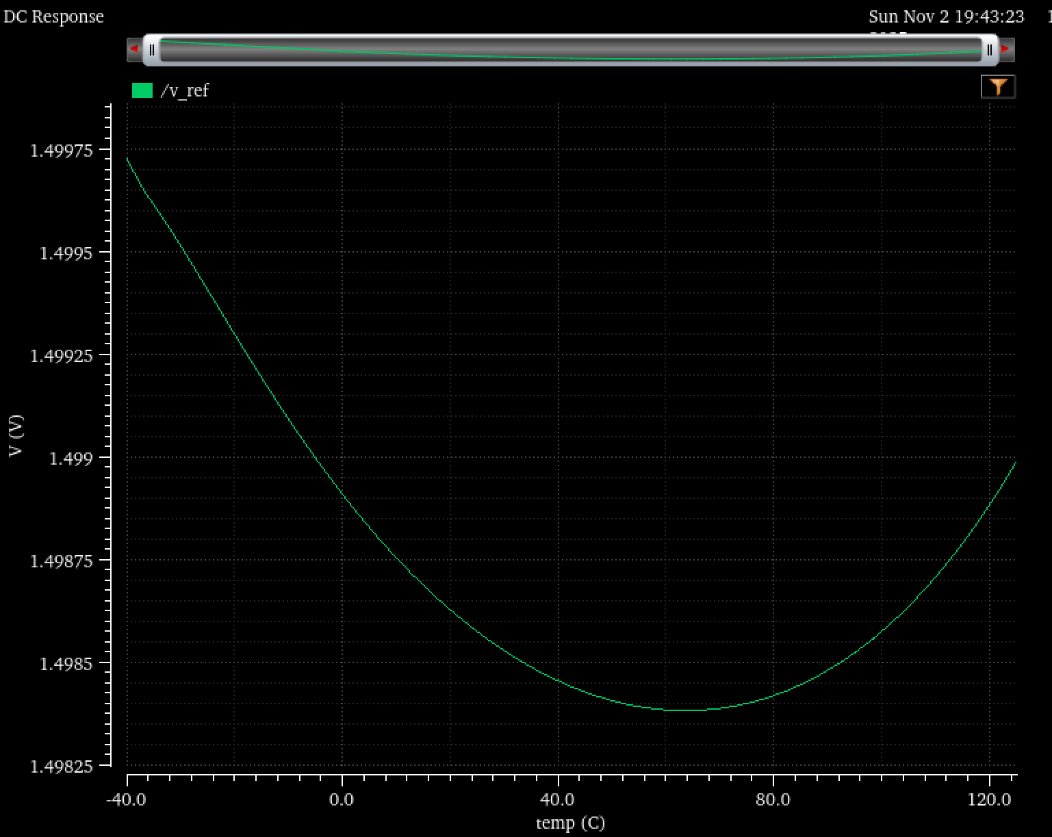Viewport: 1052px width, 837px height.
Task: Click the 40.0 x-axis tick label
Action: click(x=558, y=799)
